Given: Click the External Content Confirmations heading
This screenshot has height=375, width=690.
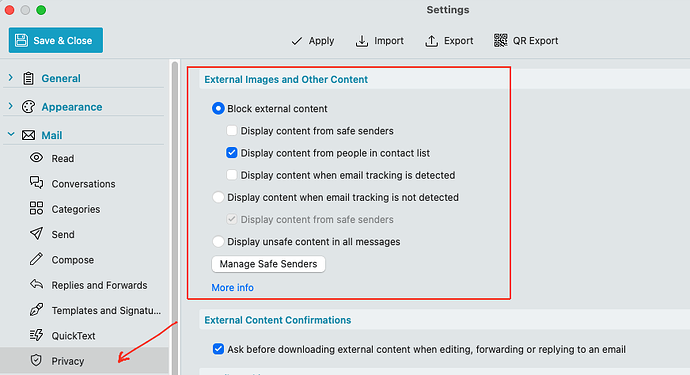Looking at the screenshot, I should tap(278, 320).
